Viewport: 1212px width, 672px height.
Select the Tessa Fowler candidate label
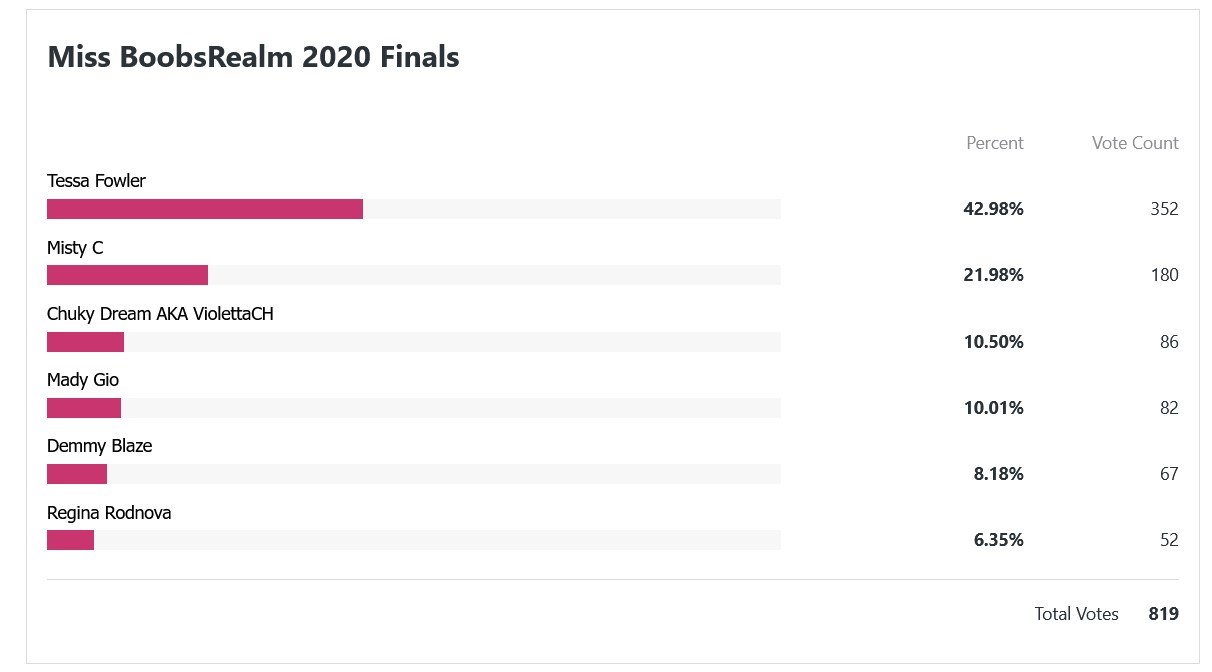[x=96, y=181]
